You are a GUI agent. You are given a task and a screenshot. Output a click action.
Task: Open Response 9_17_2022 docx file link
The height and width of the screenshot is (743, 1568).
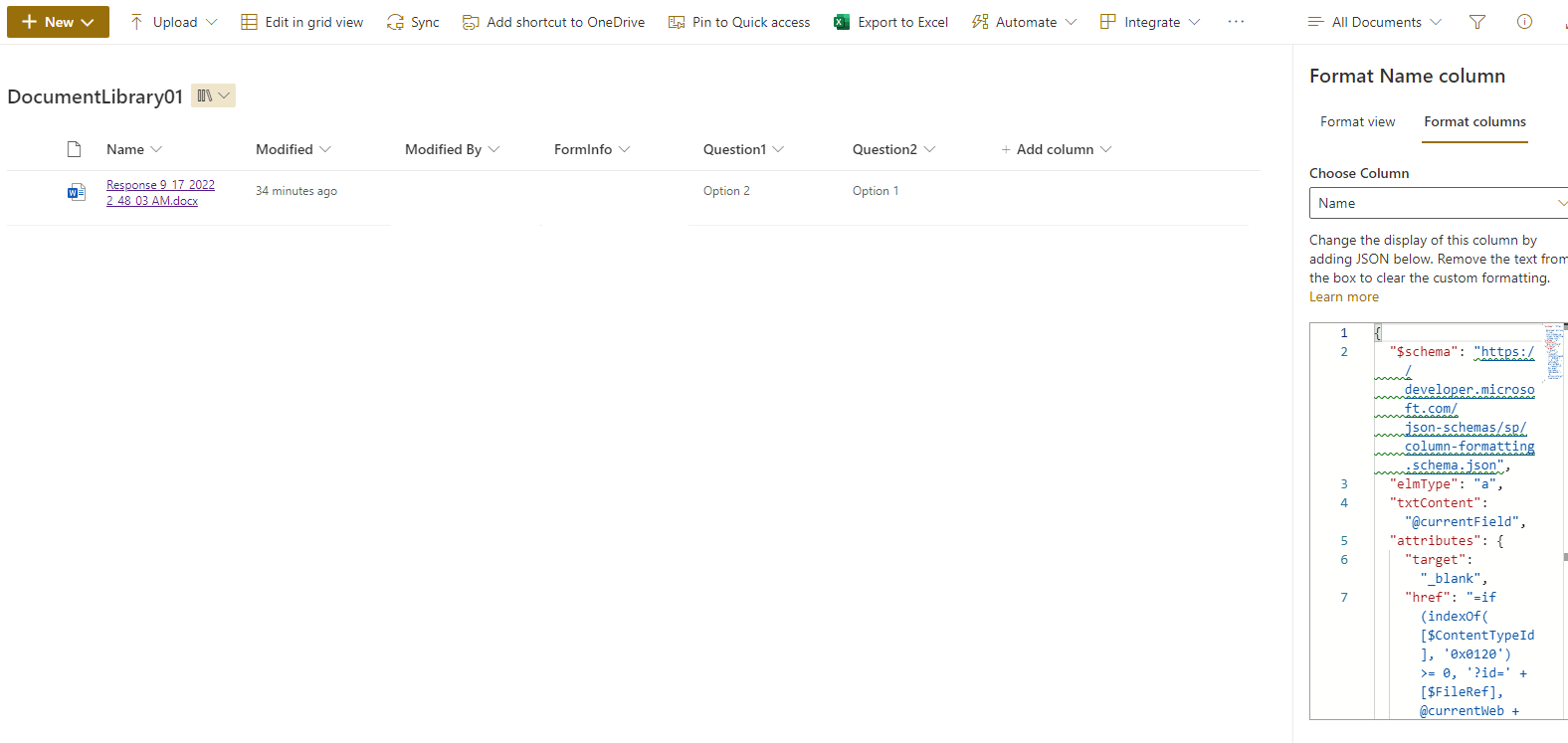160,192
